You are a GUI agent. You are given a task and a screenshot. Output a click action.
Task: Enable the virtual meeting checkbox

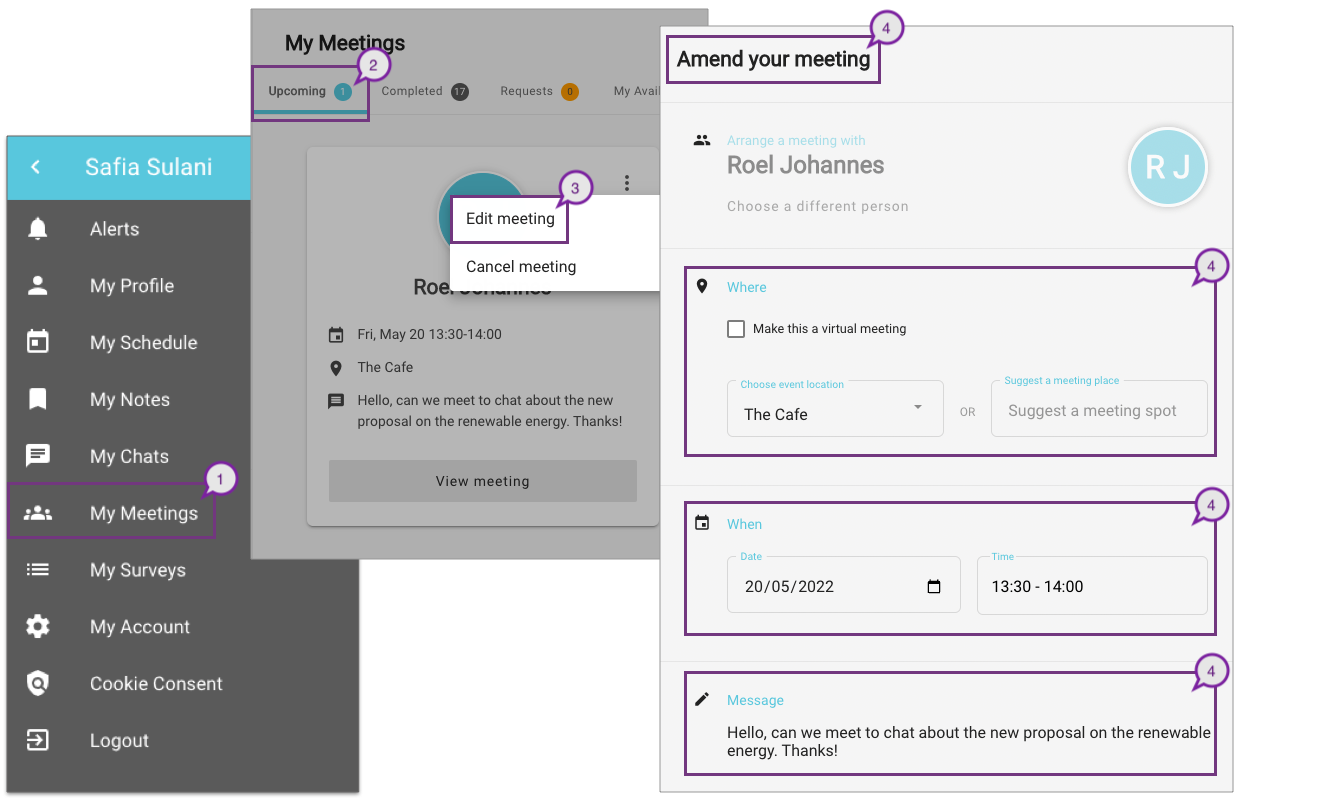pyautogui.click(x=736, y=329)
